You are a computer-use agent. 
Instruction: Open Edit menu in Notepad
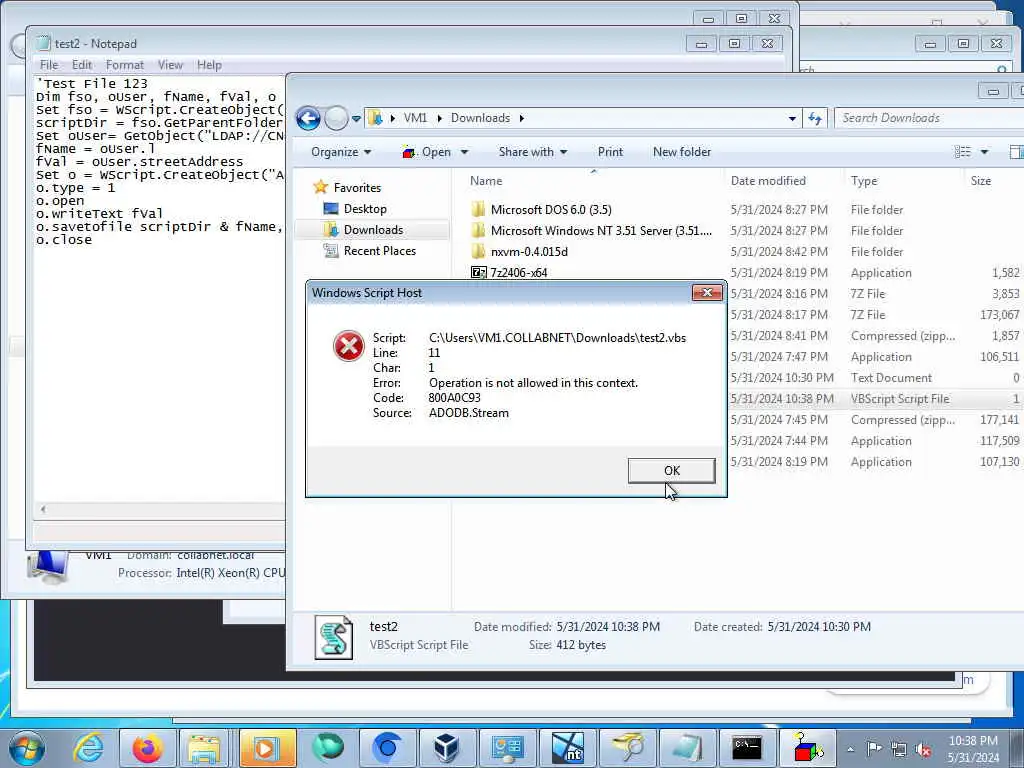click(82, 65)
